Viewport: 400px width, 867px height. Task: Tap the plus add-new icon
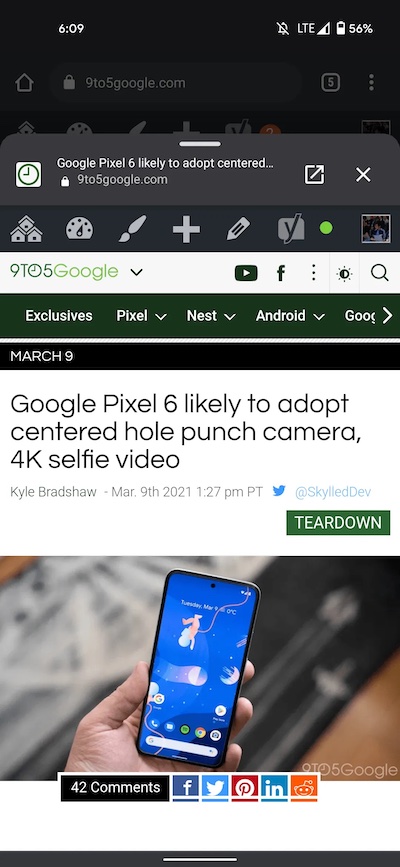coord(186,228)
